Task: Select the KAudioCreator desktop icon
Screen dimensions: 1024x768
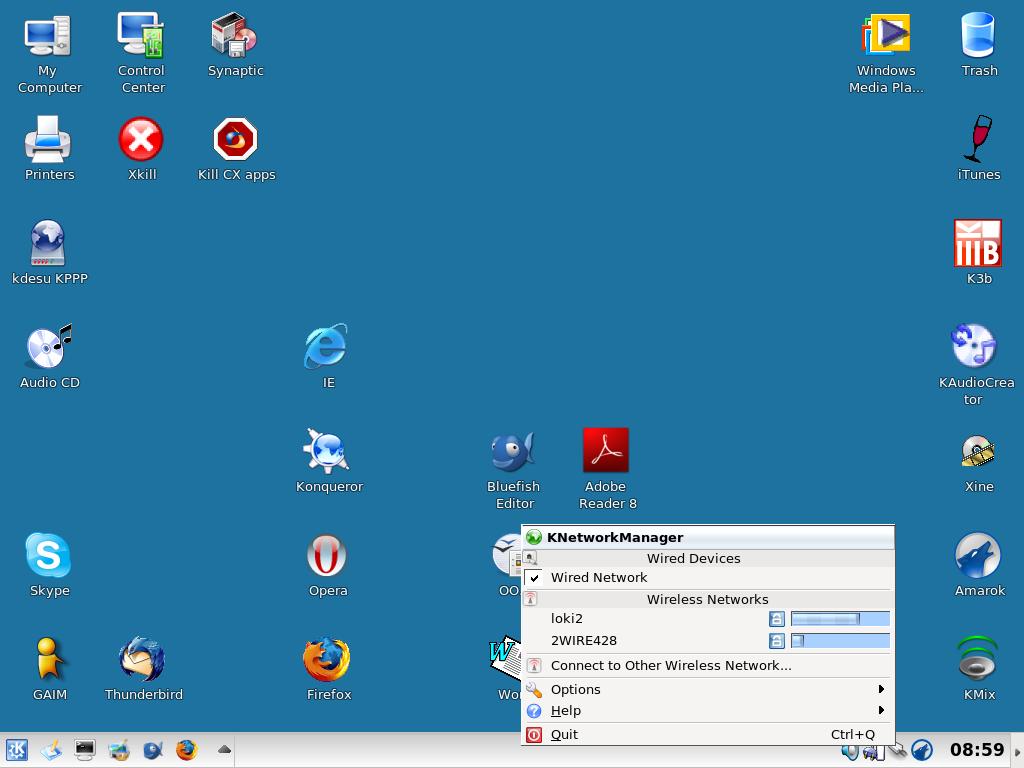Action: [975, 365]
